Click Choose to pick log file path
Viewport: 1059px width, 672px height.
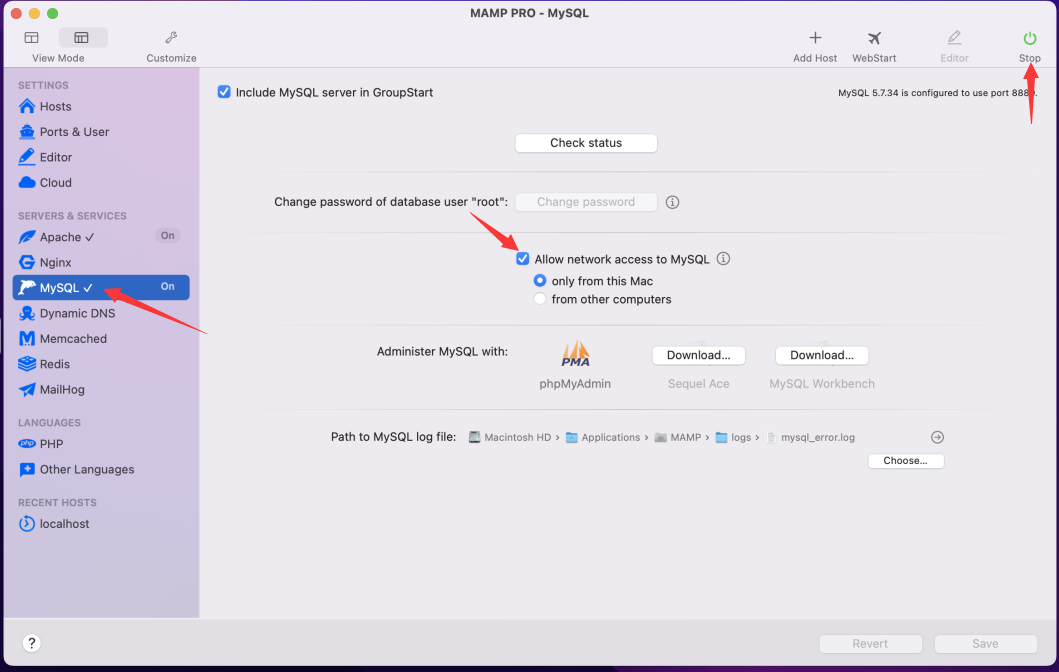(905, 461)
